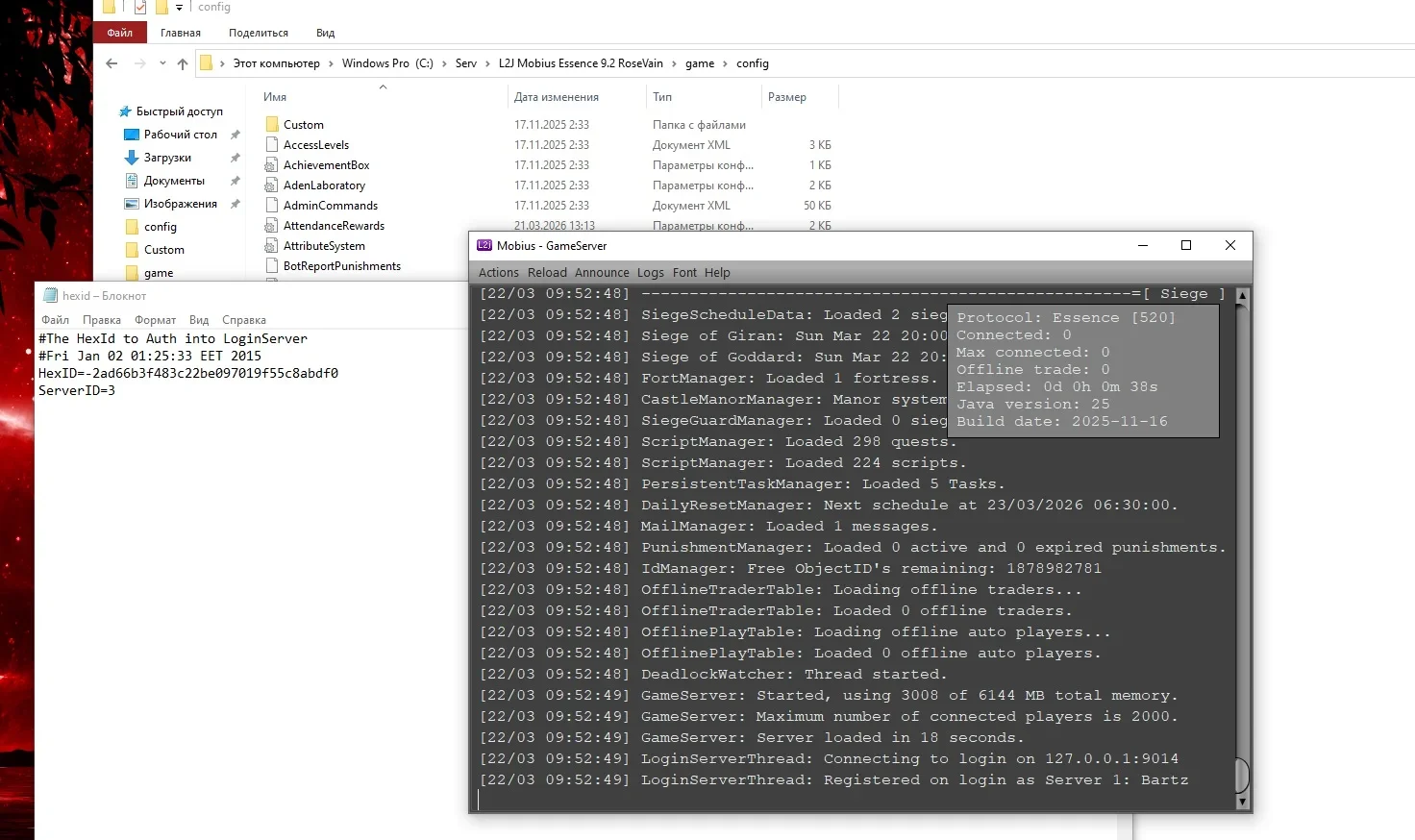Expand the chevron after game in address bar
This screenshot has width=1415, height=840.
725,63
